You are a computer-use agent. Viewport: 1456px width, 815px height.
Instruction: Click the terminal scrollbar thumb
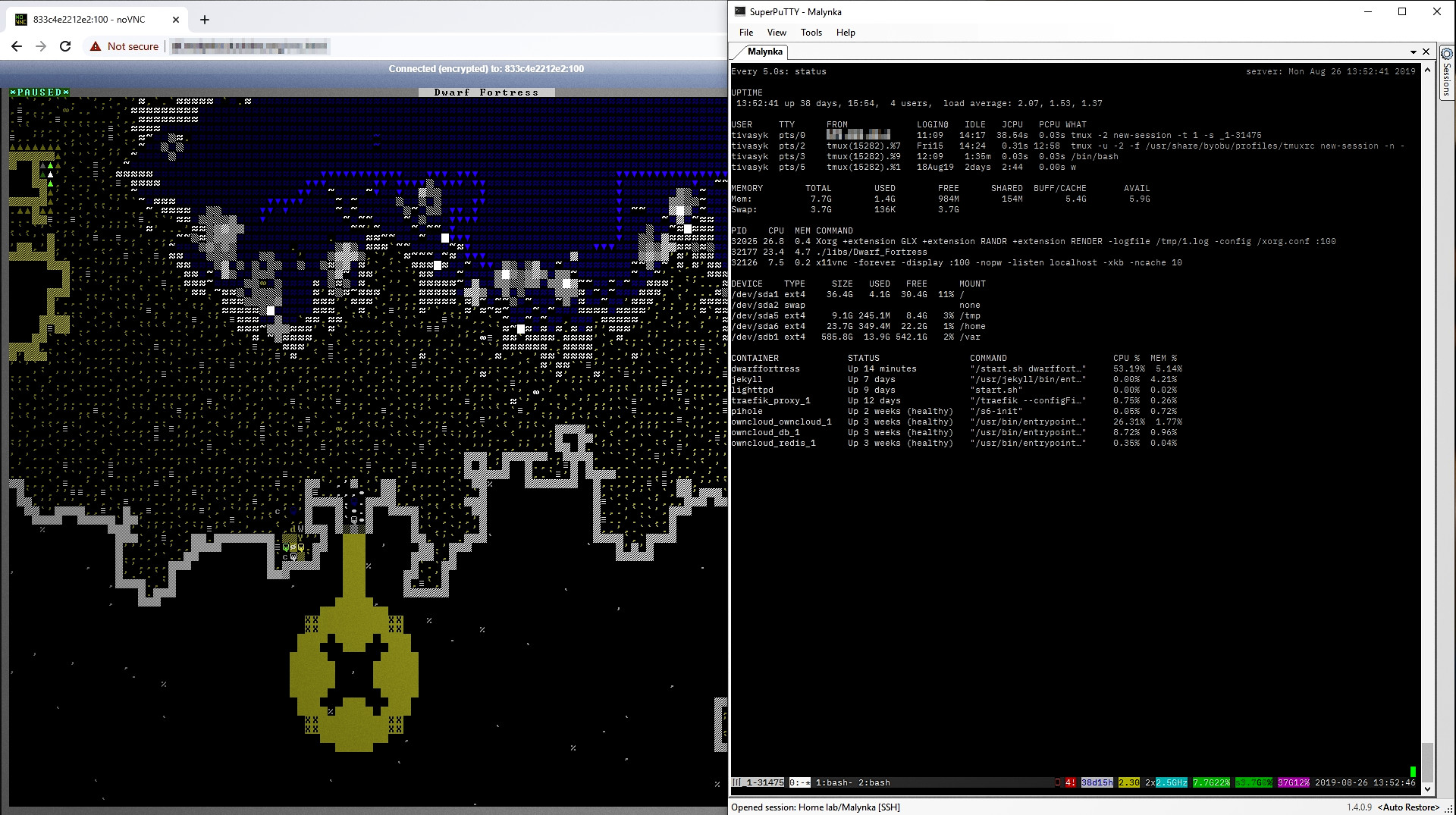tap(1427, 761)
